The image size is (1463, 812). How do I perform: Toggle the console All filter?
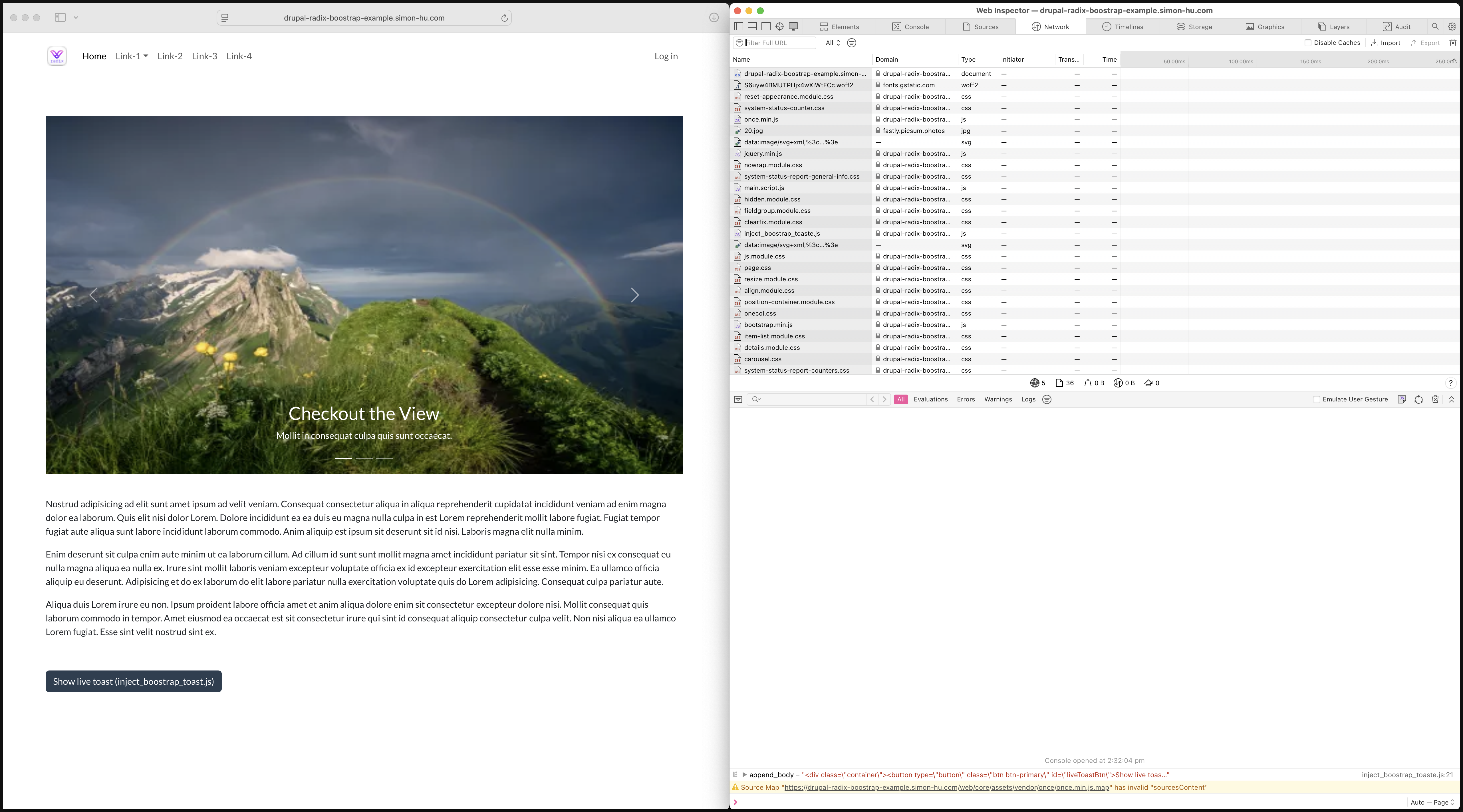[900, 399]
